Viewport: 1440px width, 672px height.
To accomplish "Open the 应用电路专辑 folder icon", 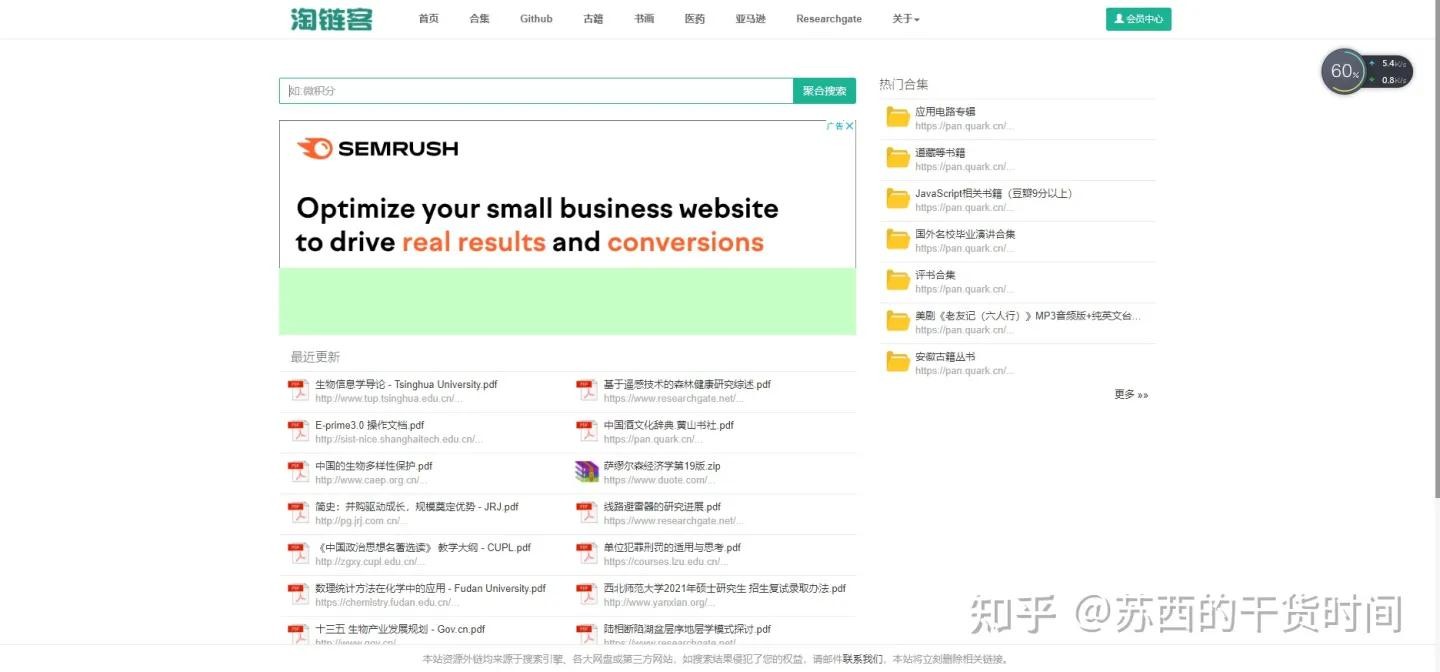I will [897, 118].
